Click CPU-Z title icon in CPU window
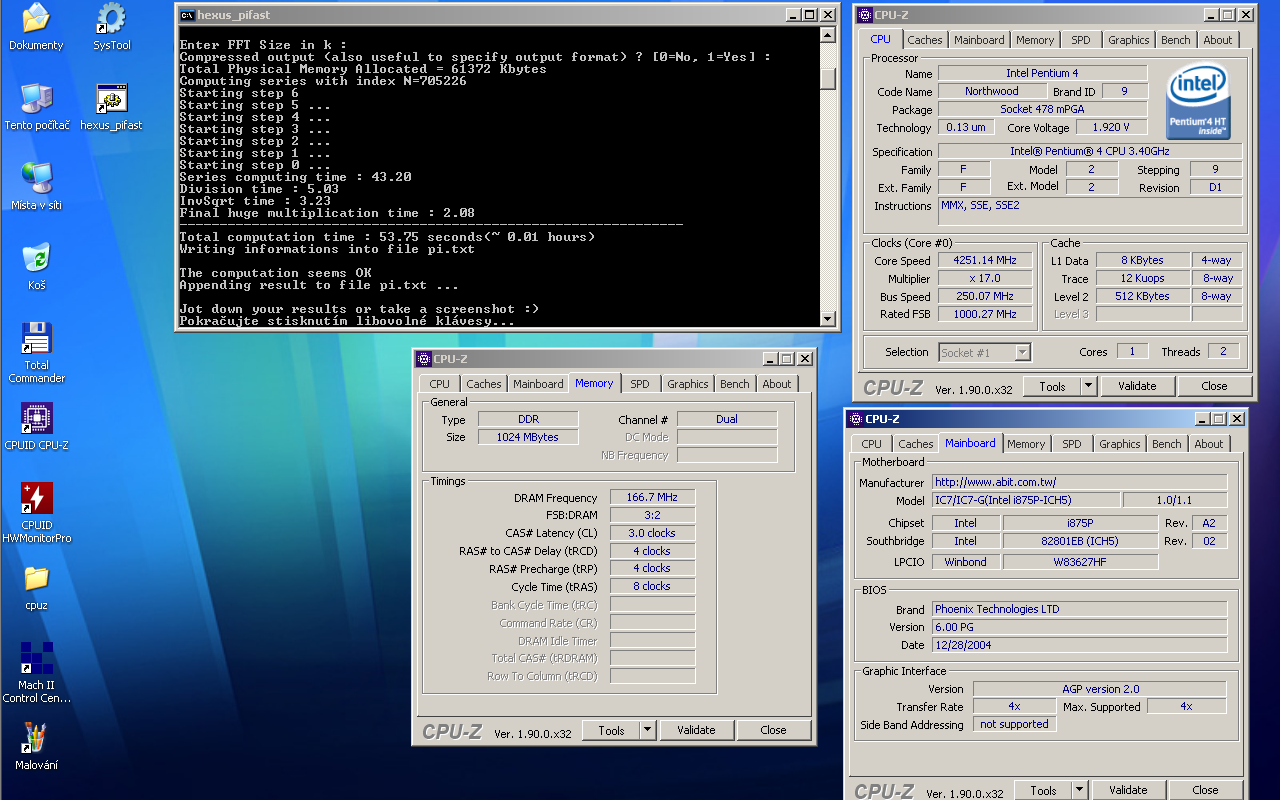The image size is (1280, 800). 865,15
